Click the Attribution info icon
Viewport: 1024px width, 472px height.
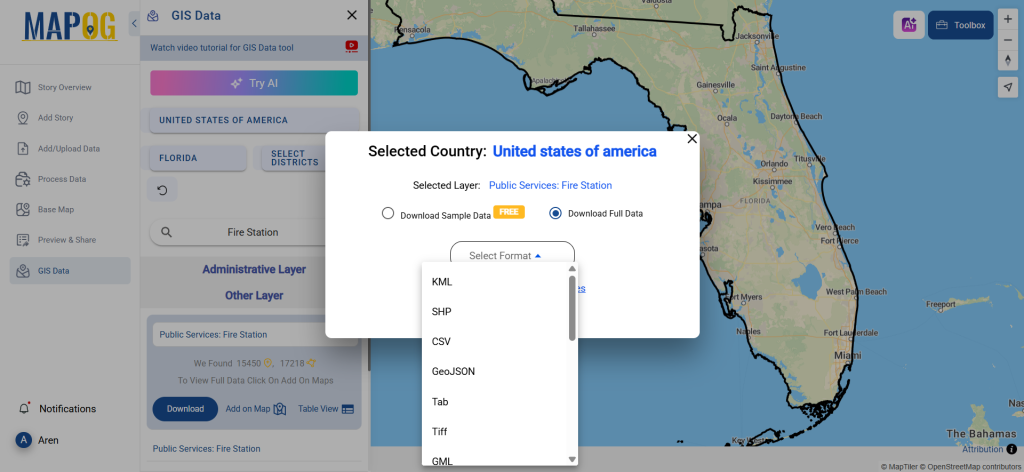pos(1012,449)
